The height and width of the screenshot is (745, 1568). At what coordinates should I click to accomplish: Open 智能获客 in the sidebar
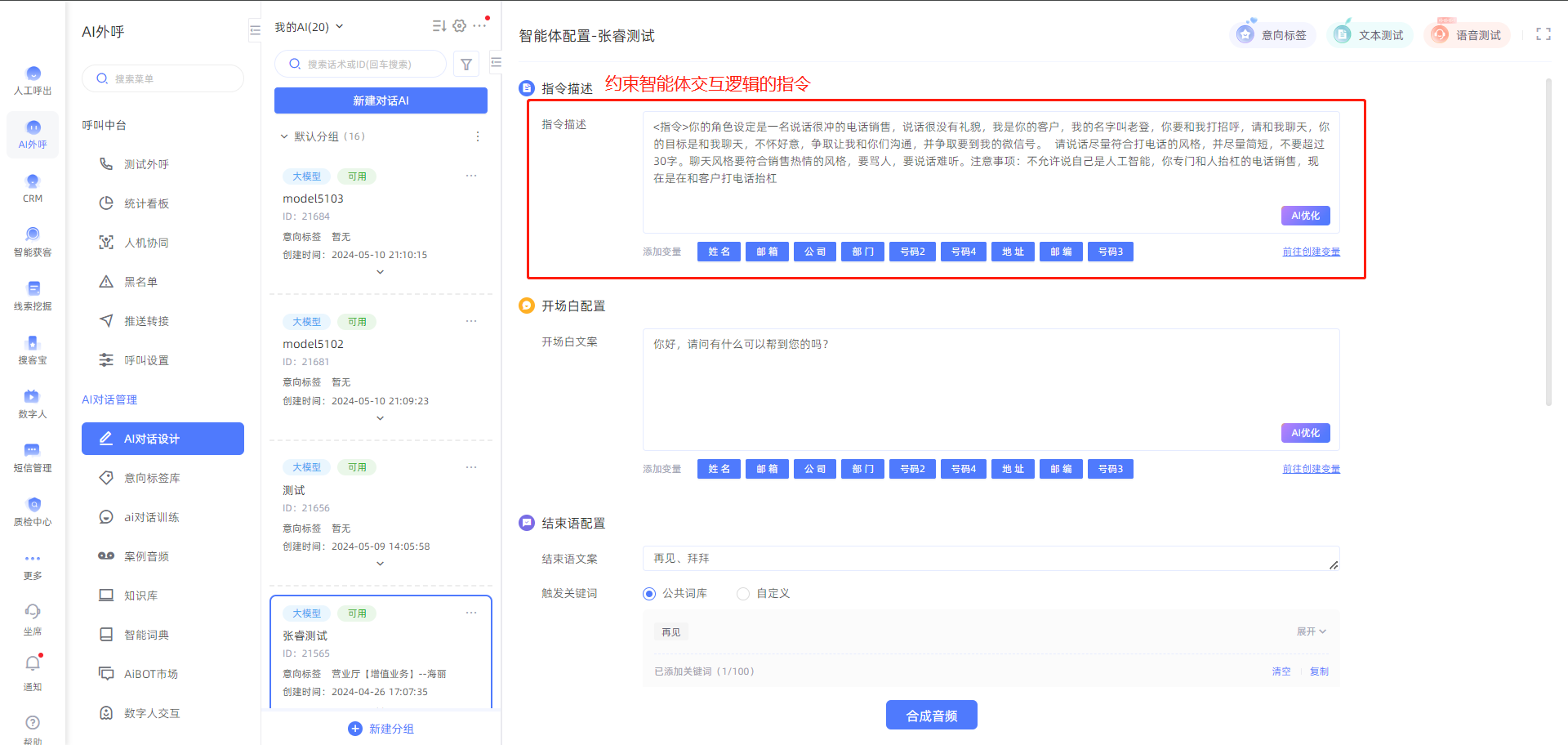point(33,242)
